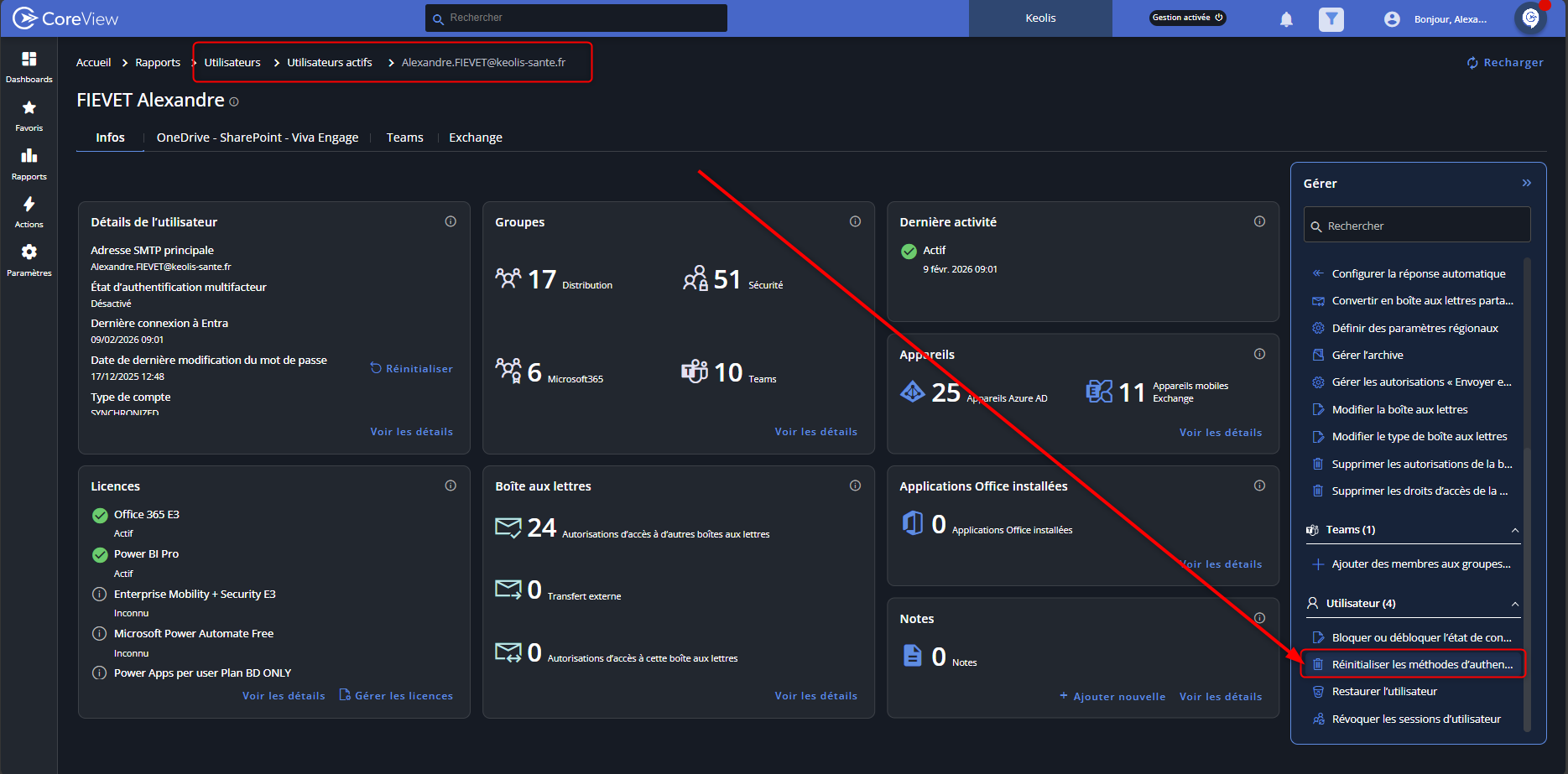Click info icon next to FIEVET Alexandre
The height and width of the screenshot is (774, 1568).
pos(234,101)
